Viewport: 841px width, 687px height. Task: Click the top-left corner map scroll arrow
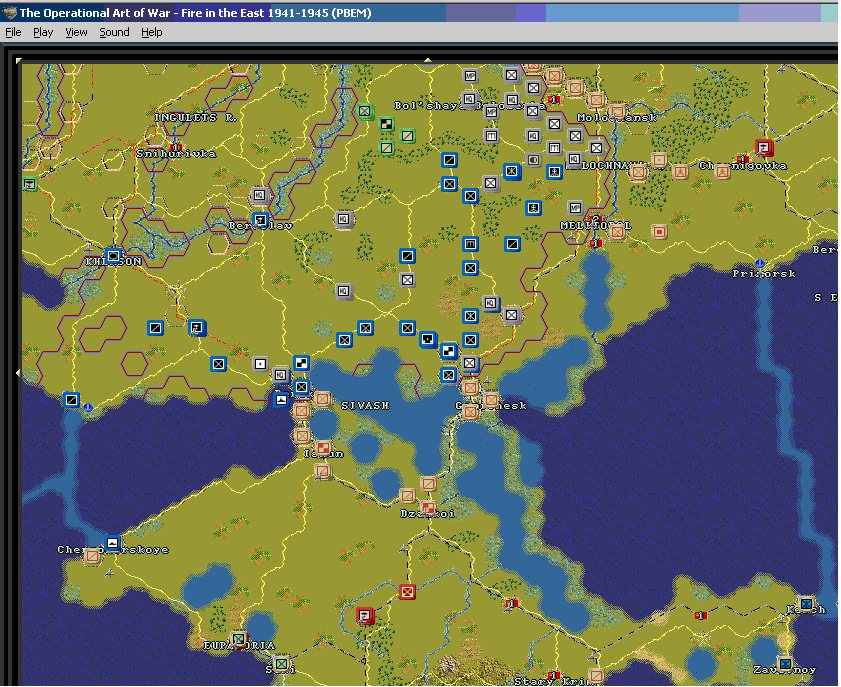click(19, 61)
